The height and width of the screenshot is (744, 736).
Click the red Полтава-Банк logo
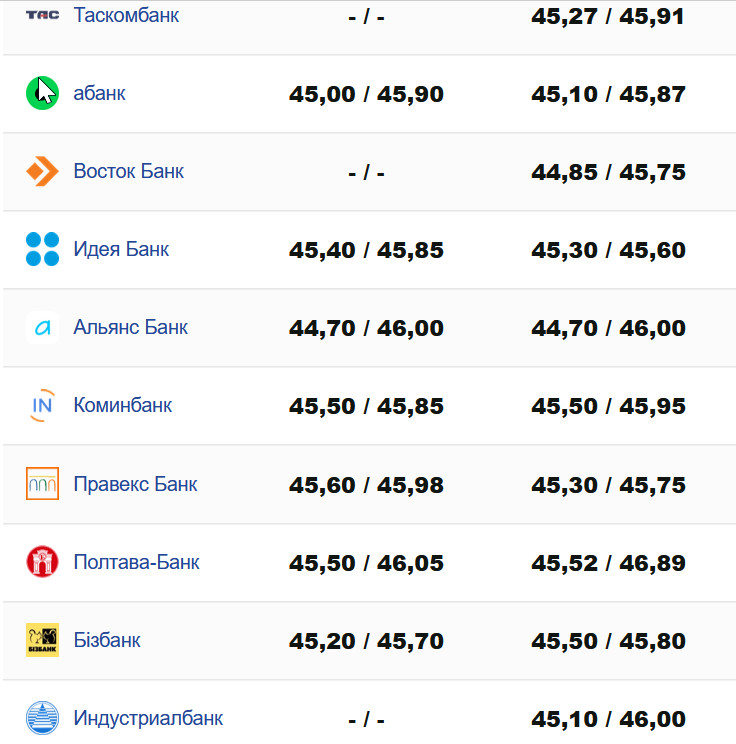[42, 562]
